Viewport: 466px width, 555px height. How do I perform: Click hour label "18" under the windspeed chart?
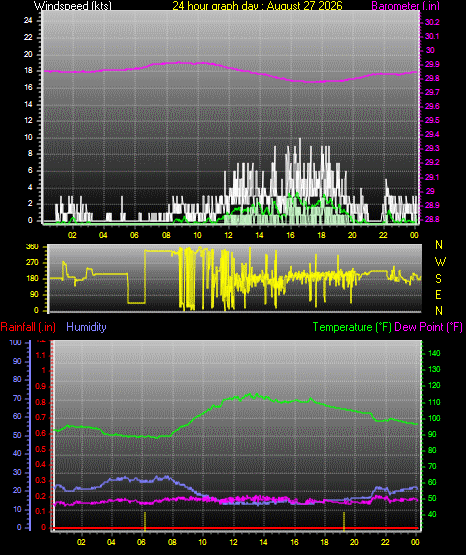tap(321, 235)
